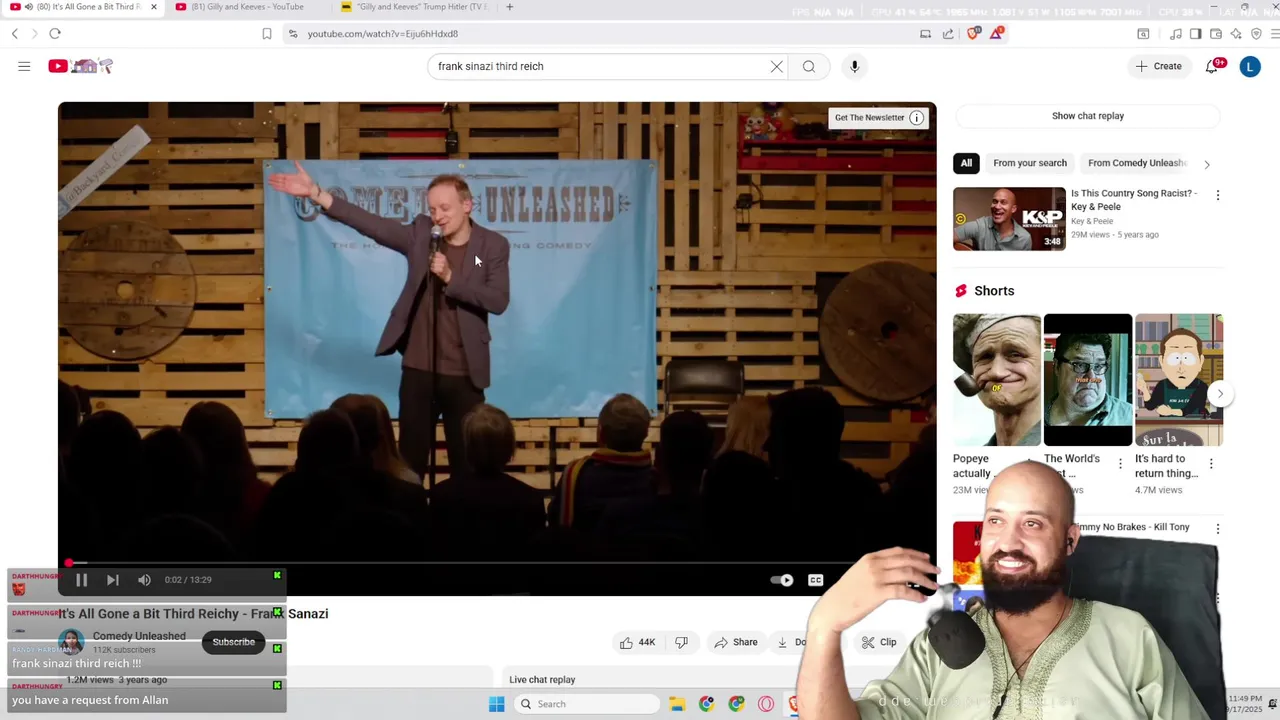Bookmark this page

click(x=266, y=34)
